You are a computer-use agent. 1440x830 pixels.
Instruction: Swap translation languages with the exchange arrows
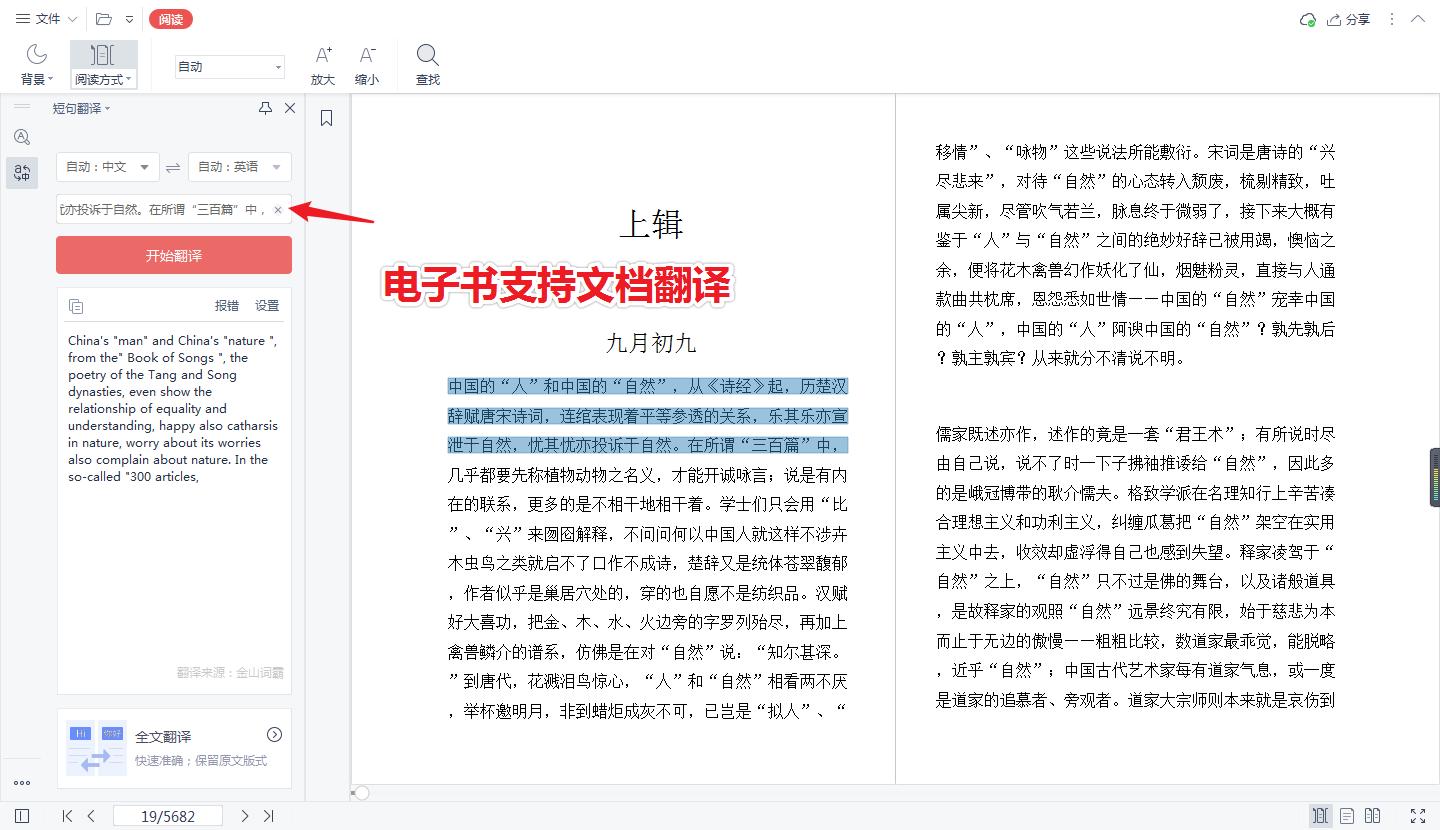tap(173, 167)
